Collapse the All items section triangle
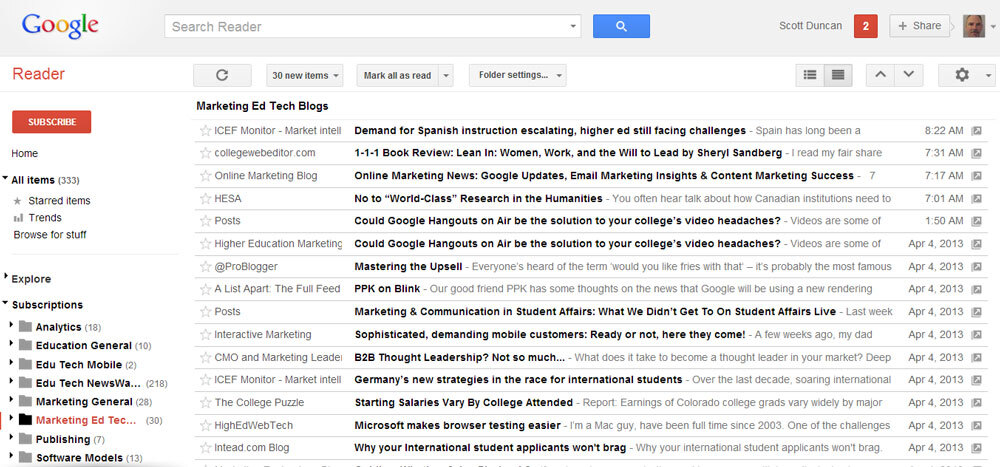 click(5, 179)
